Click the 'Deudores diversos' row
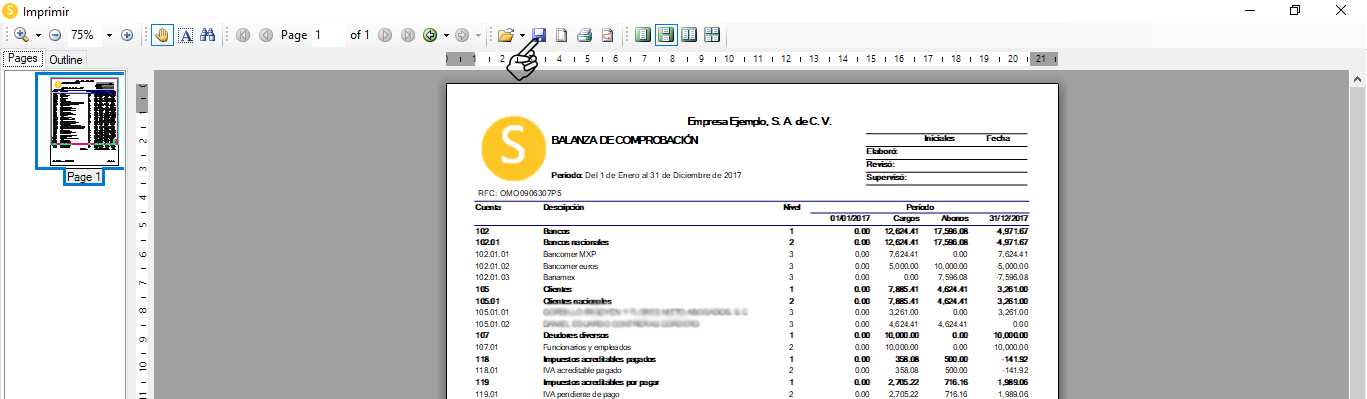This screenshot has height=399, width=1367. click(x=752, y=335)
